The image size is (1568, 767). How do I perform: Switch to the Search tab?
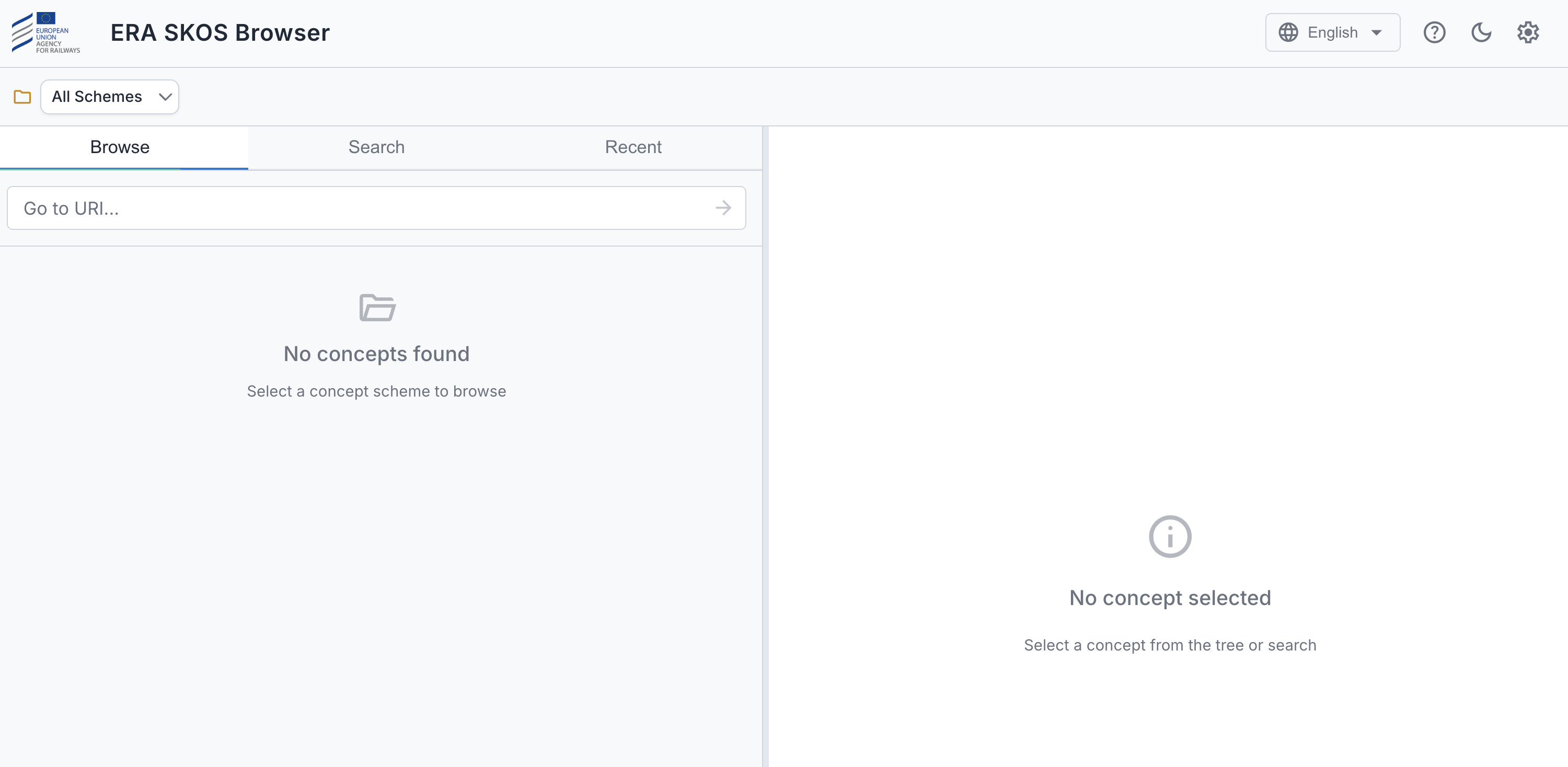pyautogui.click(x=376, y=147)
